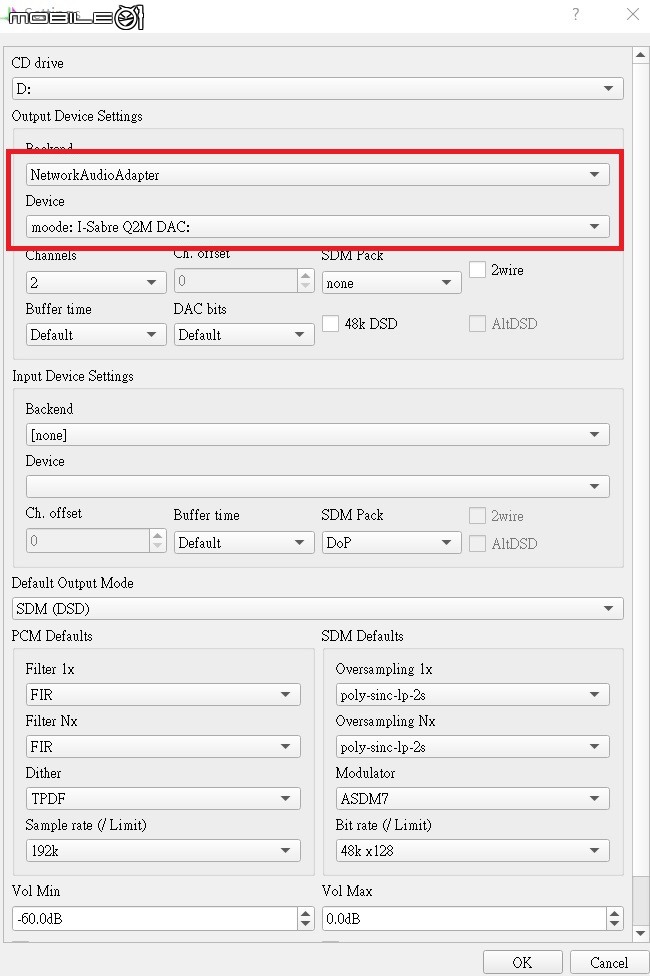Open the empty input Device dropdown

click(x=318, y=486)
